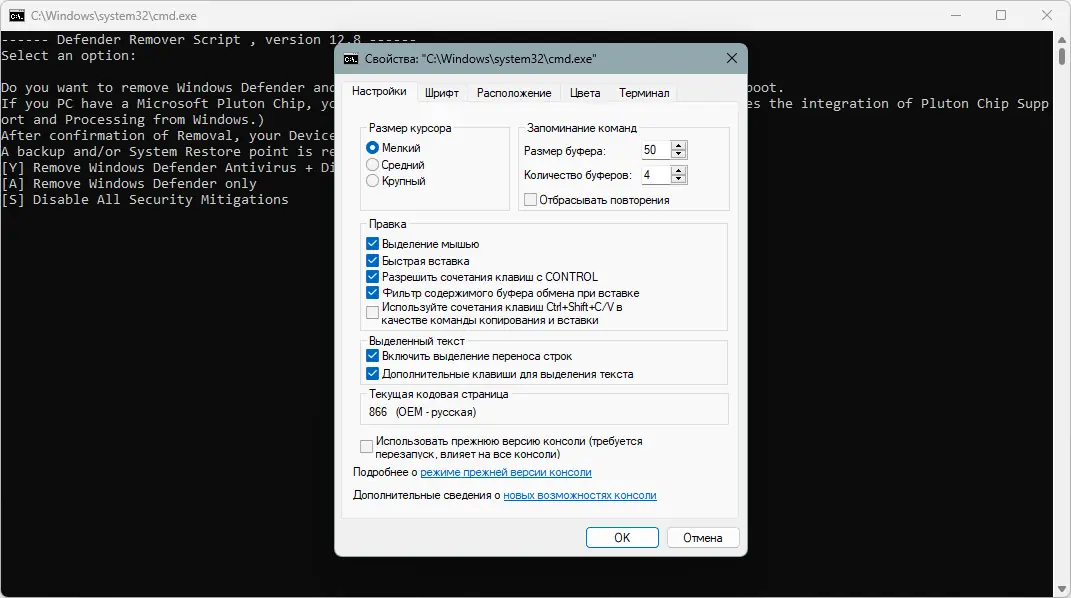Click console line [S] Disable All Security Mitigations

145,200
